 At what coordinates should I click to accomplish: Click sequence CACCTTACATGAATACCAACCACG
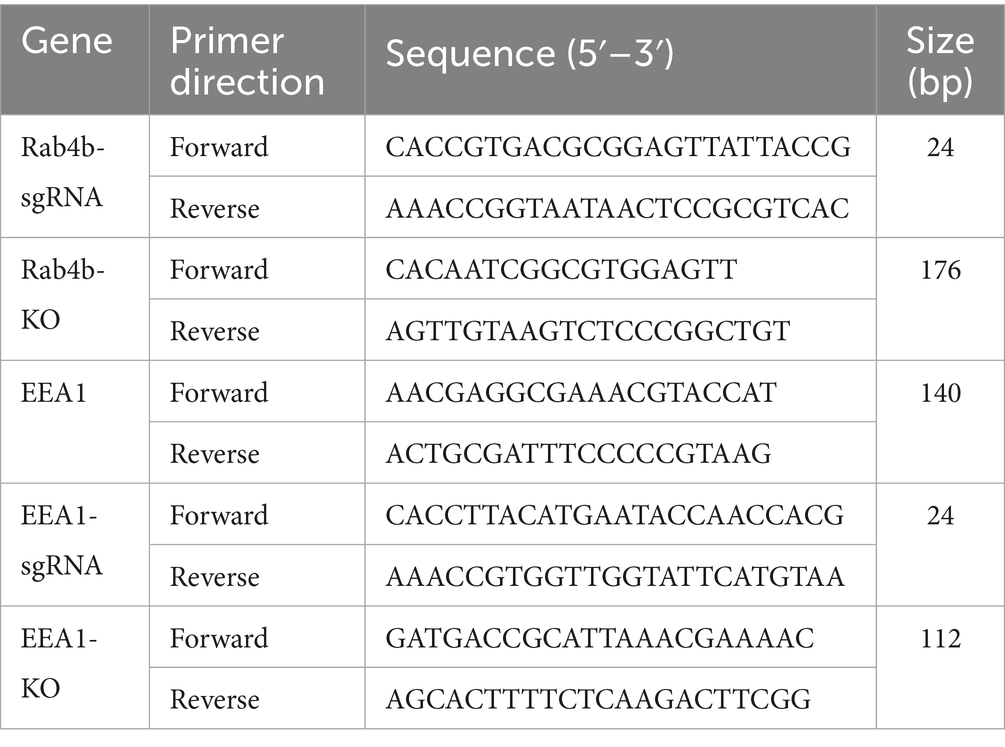[615, 516]
